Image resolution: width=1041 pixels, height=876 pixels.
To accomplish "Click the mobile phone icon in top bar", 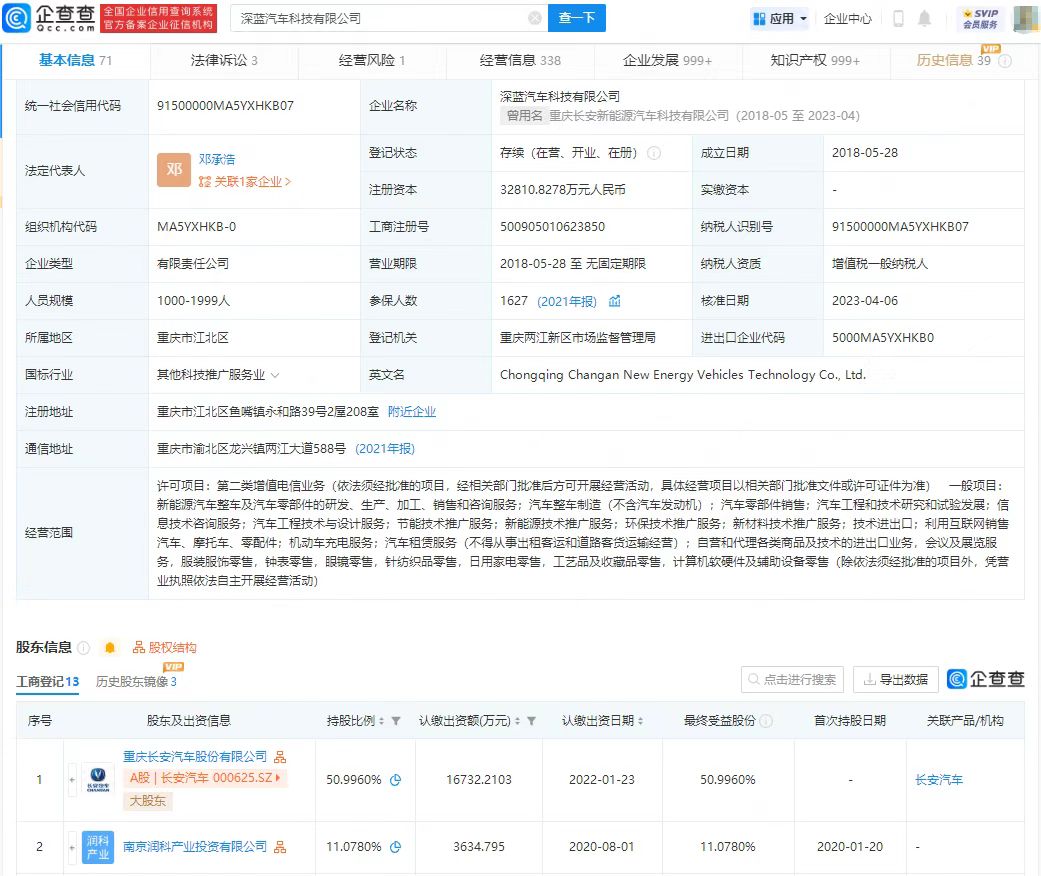I will [898, 17].
